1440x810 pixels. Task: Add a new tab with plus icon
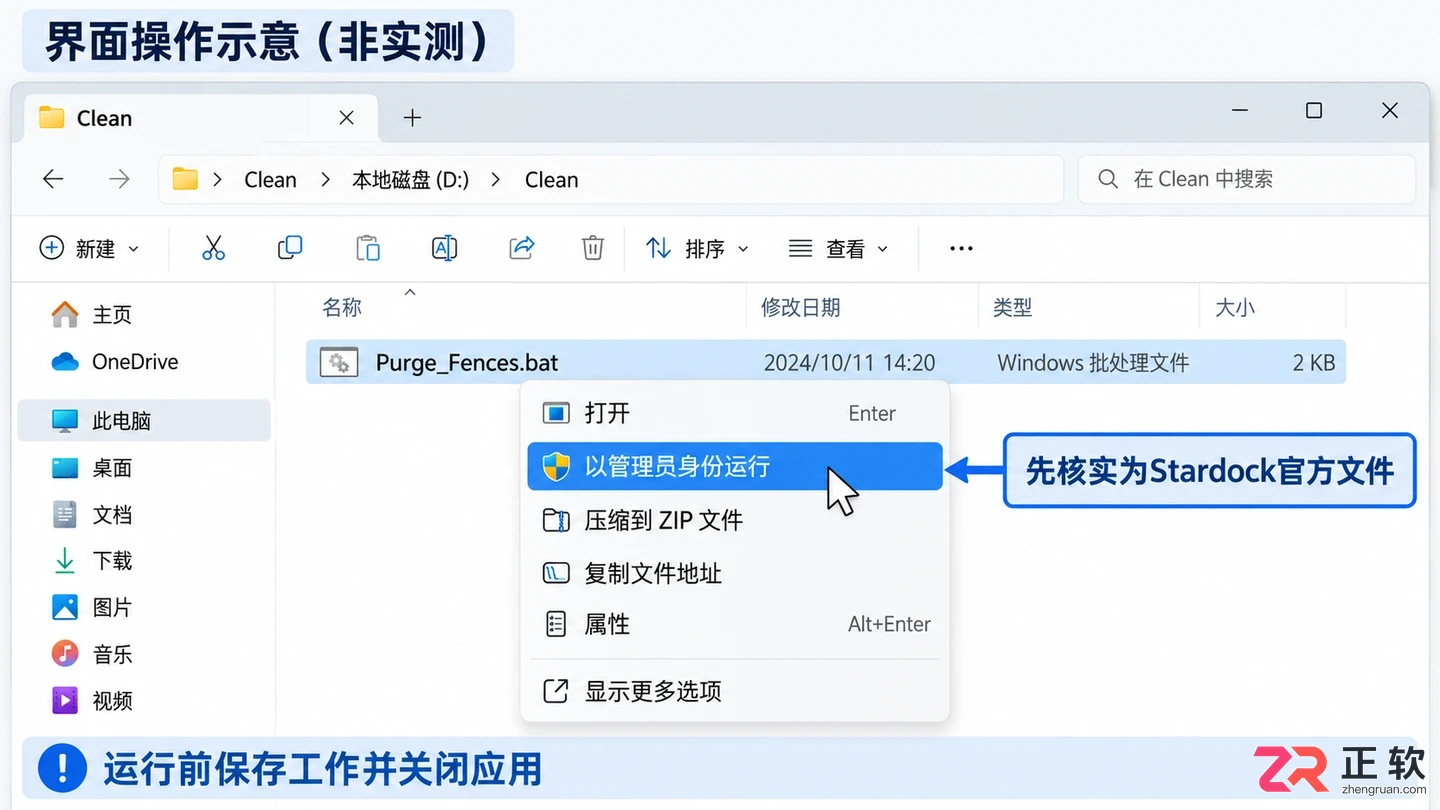tap(412, 118)
